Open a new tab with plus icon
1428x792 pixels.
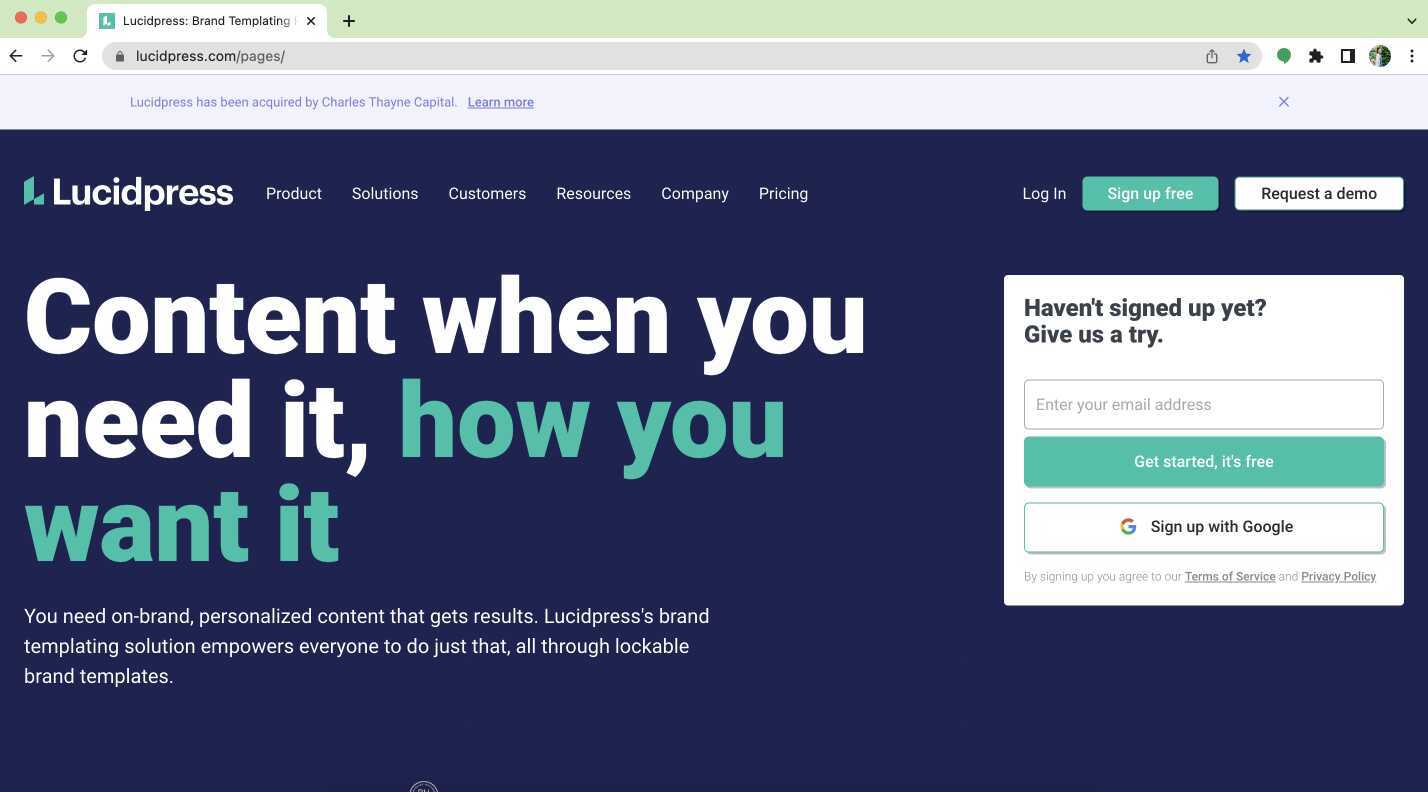point(349,20)
